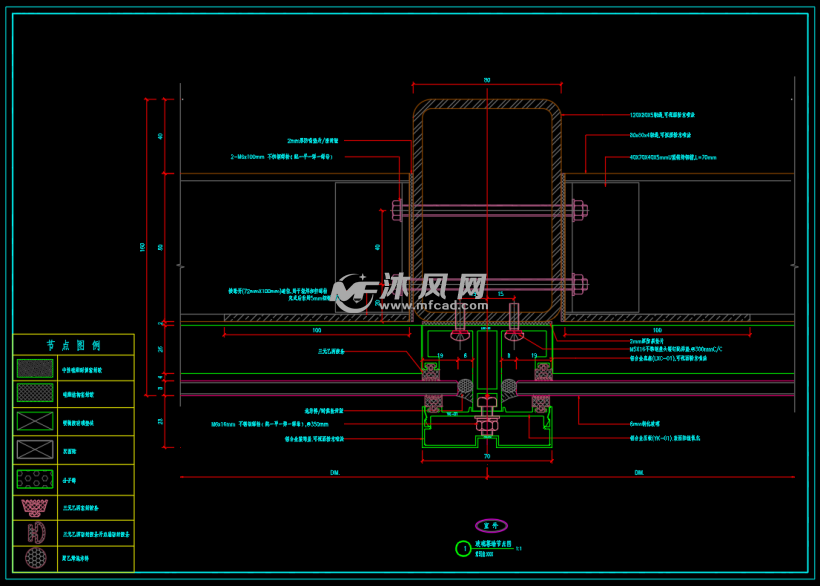Click the green circled number 1 marker

coord(463,549)
